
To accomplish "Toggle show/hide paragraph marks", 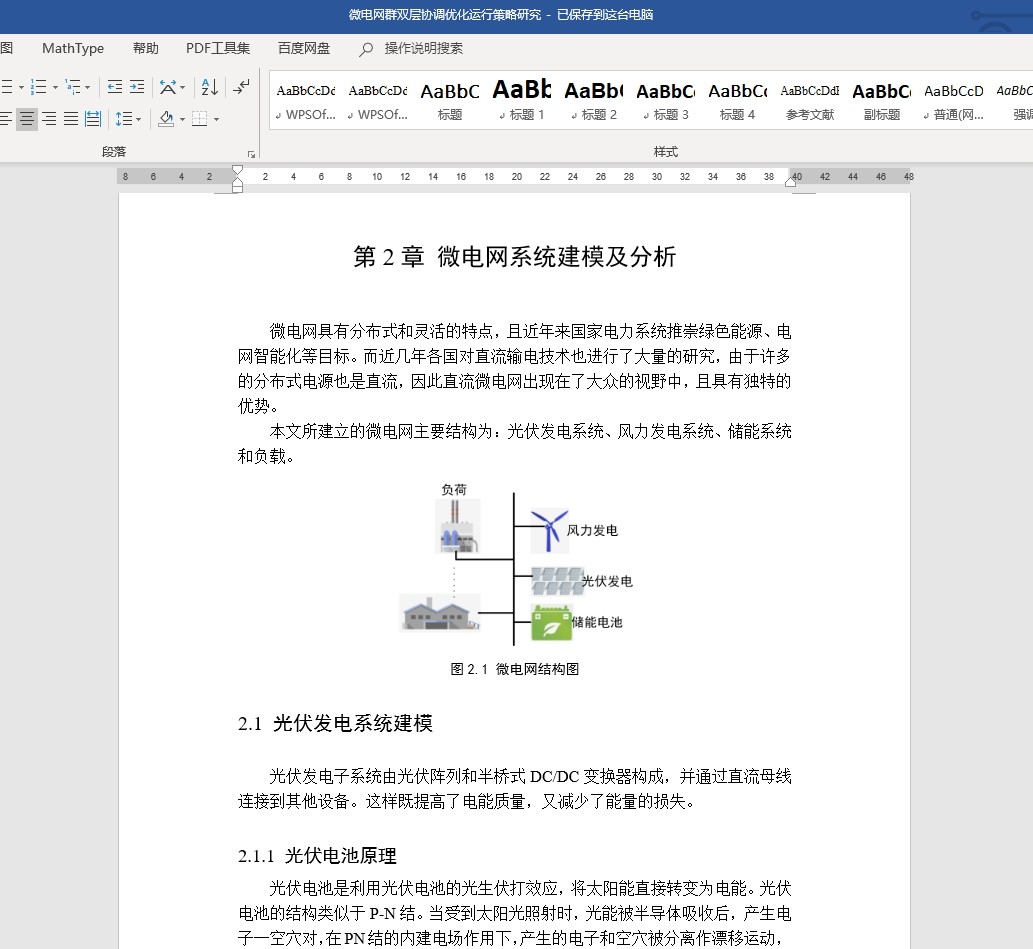I will tap(241, 87).
